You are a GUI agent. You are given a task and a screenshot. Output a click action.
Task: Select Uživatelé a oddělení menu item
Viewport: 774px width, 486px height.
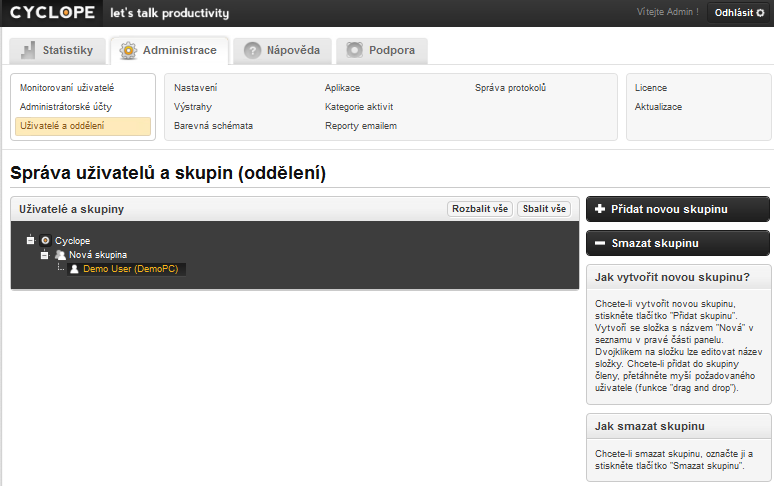tap(83, 126)
